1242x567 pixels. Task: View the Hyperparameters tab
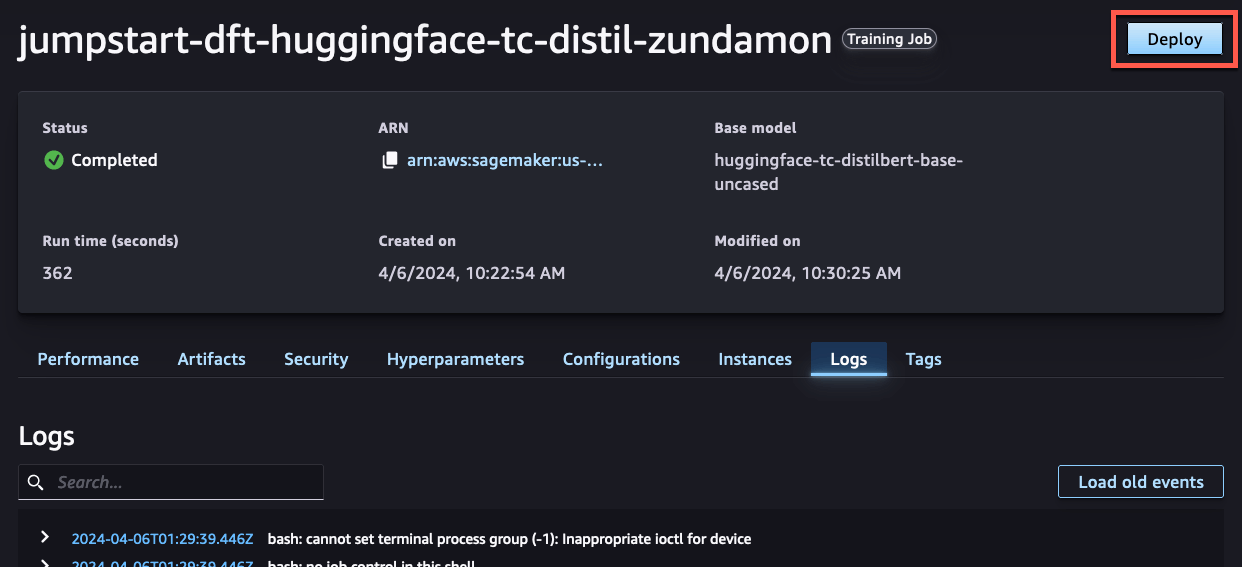455,359
